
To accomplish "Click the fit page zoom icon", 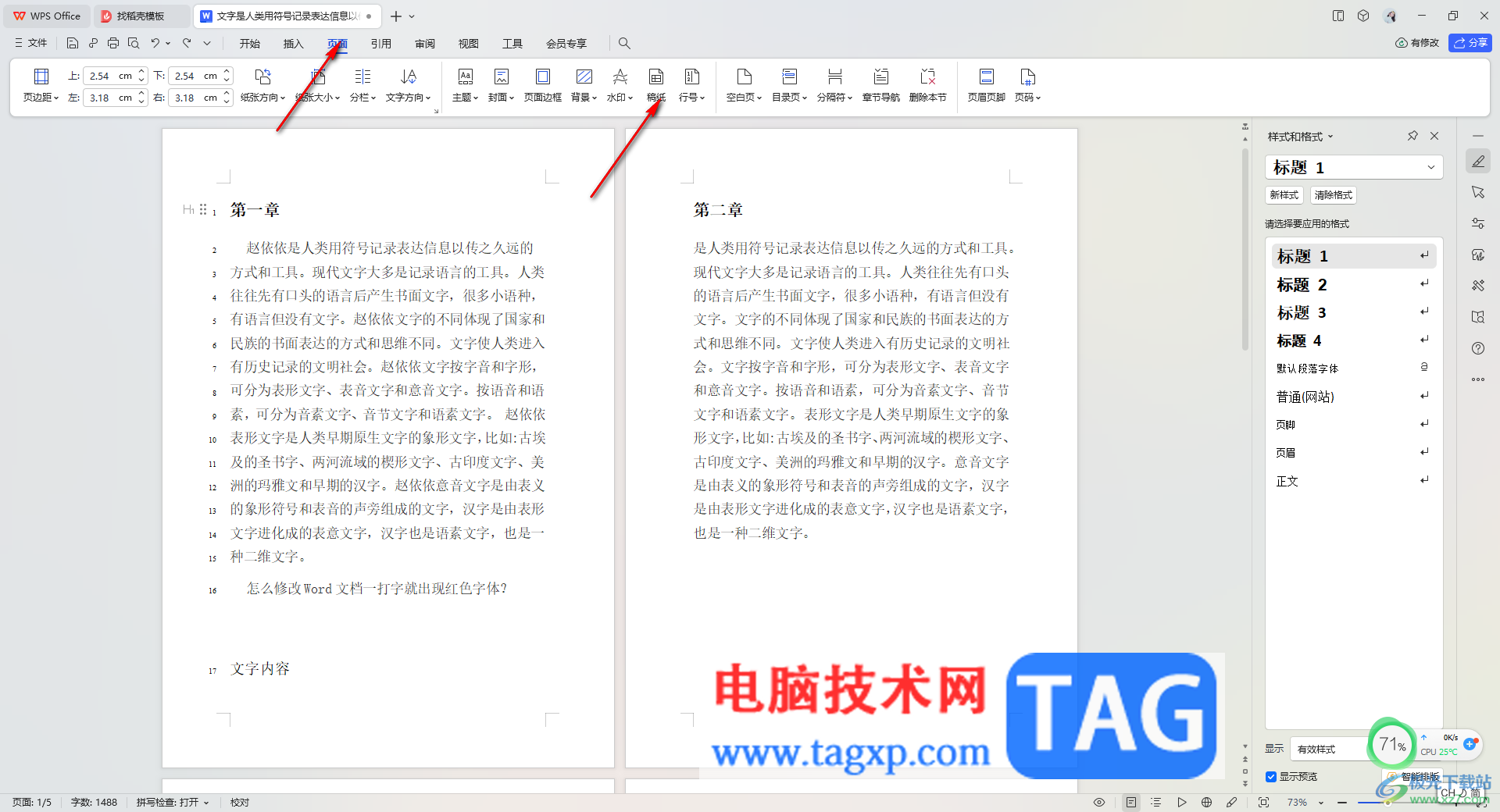I will pyautogui.click(x=1263, y=802).
